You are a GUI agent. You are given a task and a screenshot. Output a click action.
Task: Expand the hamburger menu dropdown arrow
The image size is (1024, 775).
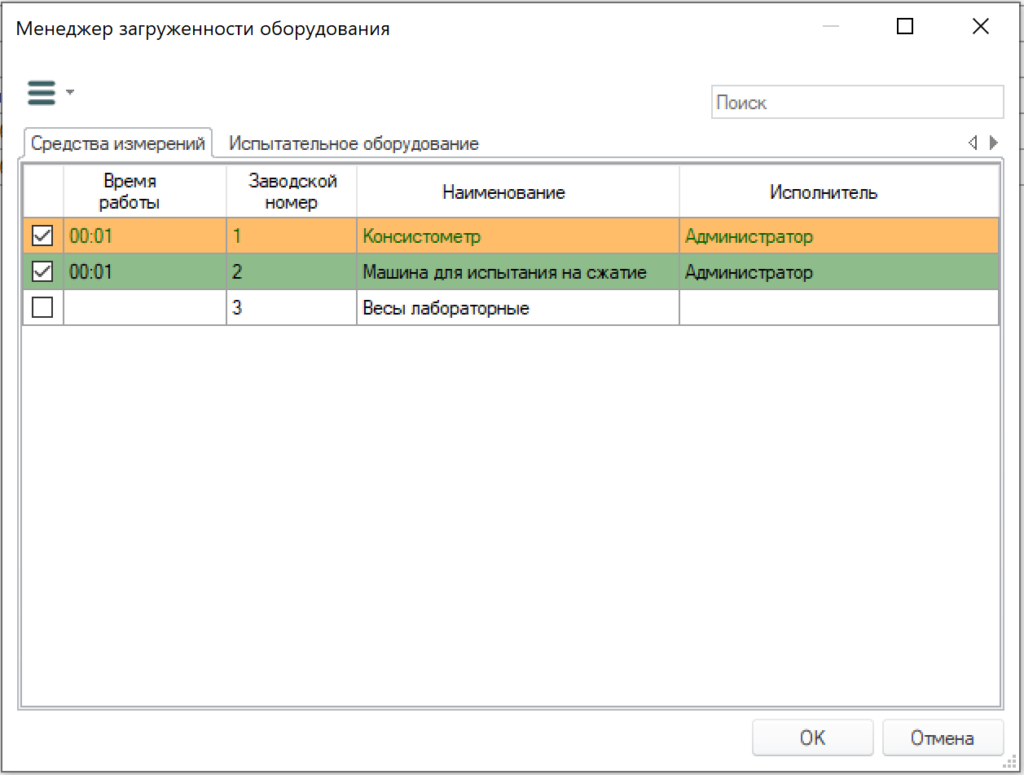(70, 92)
